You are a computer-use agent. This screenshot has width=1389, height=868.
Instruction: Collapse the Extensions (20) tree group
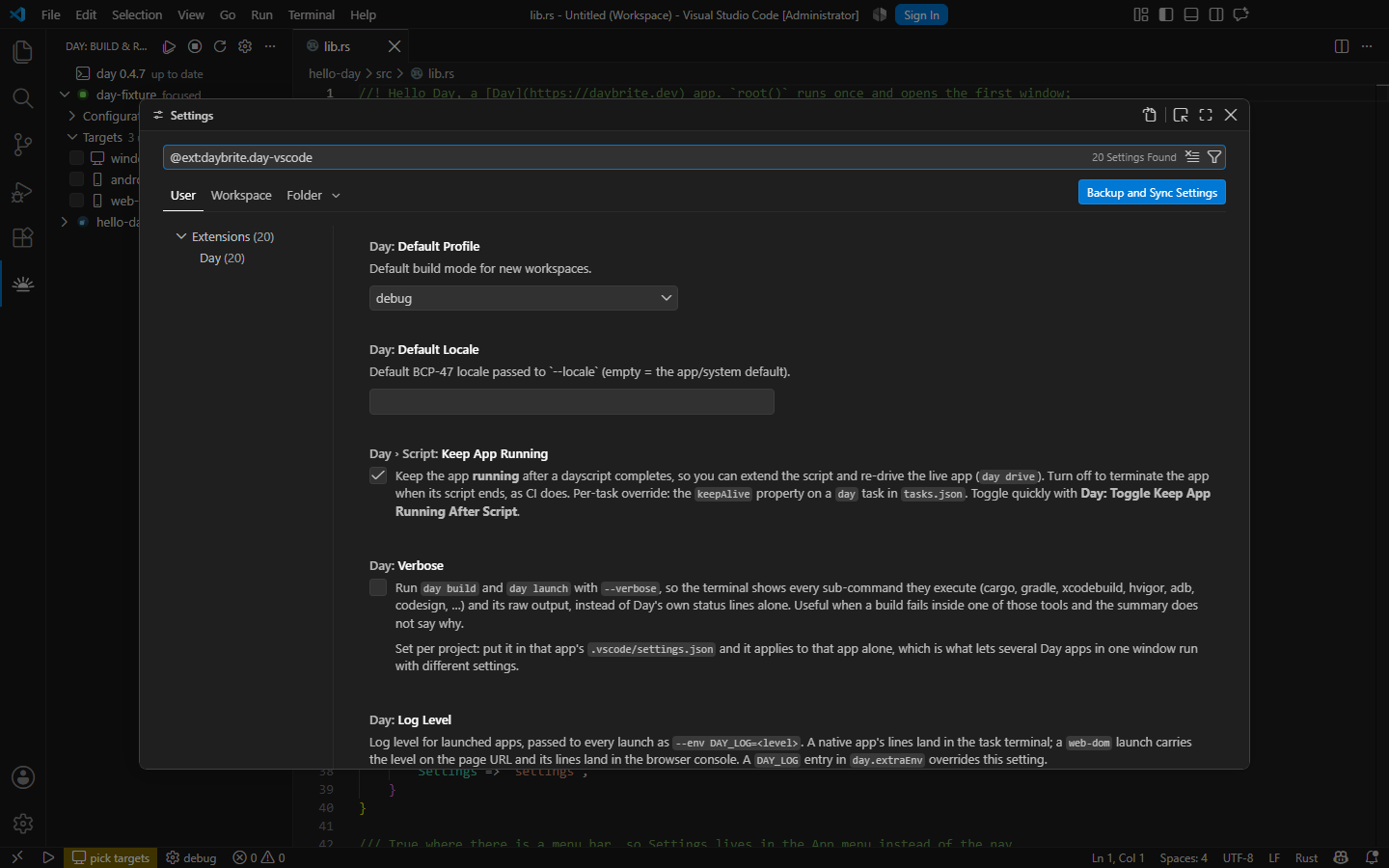(x=181, y=236)
